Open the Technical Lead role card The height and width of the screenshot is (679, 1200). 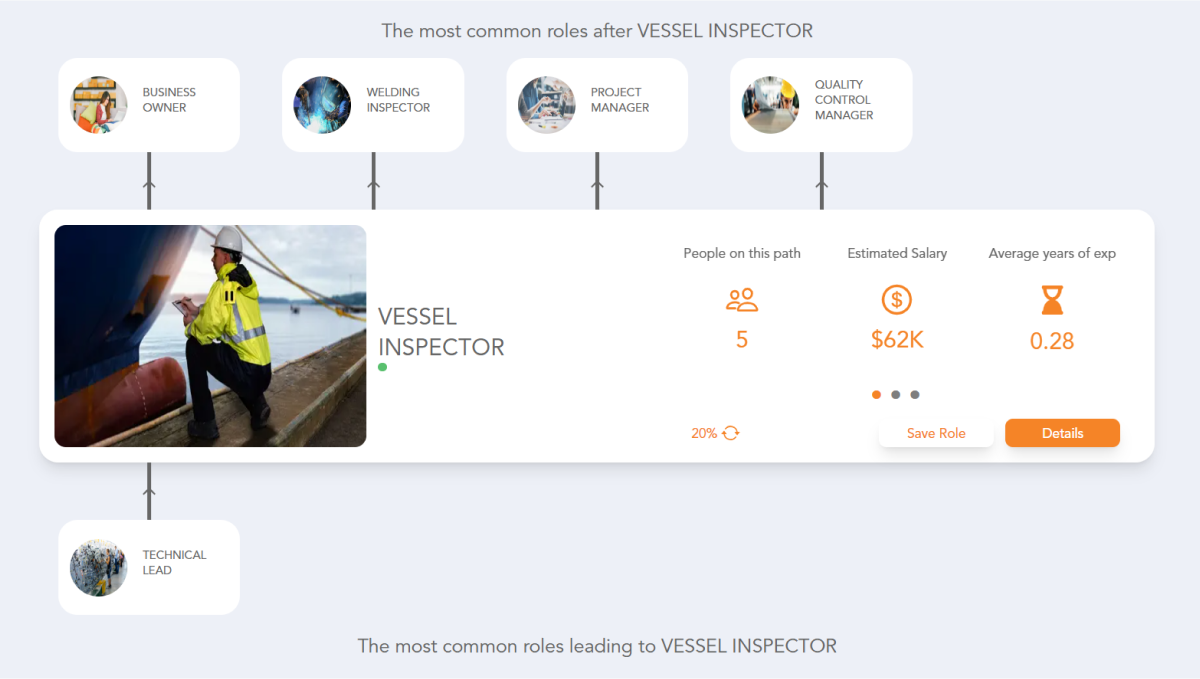(x=148, y=567)
